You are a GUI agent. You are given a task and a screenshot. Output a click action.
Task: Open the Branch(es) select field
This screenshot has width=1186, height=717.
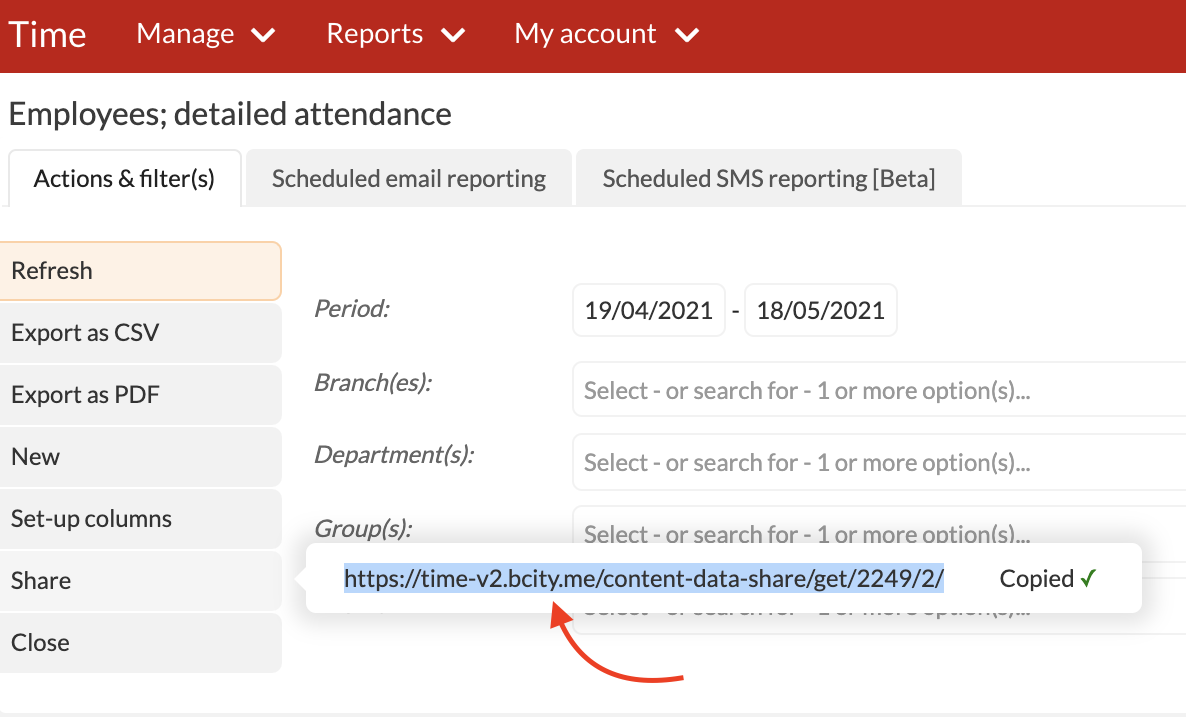pyautogui.click(x=879, y=390)
